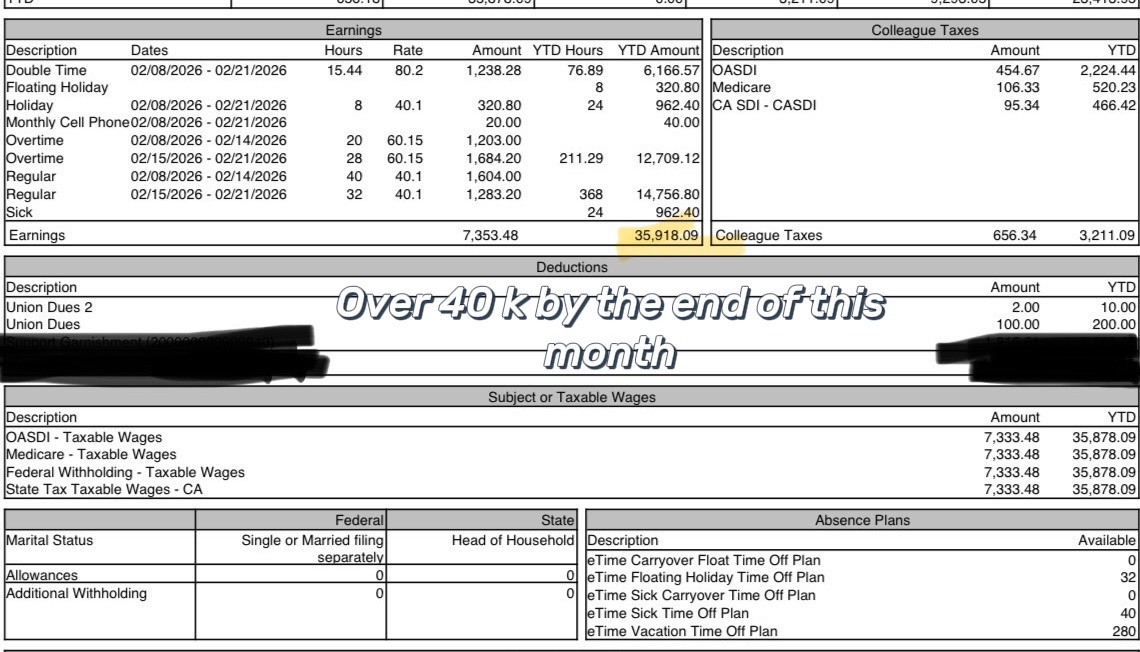Click the OASDI - Taxable Wages row
The image size is (1140, 652).
pyautogui.click(x=571, y=438)
